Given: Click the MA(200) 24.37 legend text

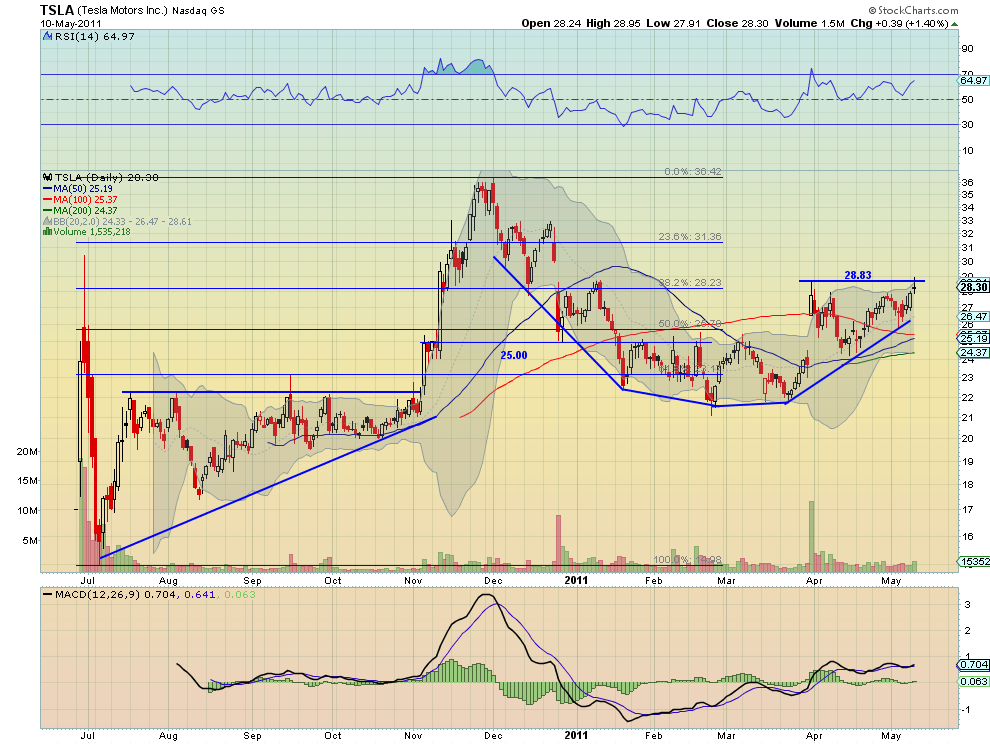Looking at the screenshot, I should click(85, 210).
